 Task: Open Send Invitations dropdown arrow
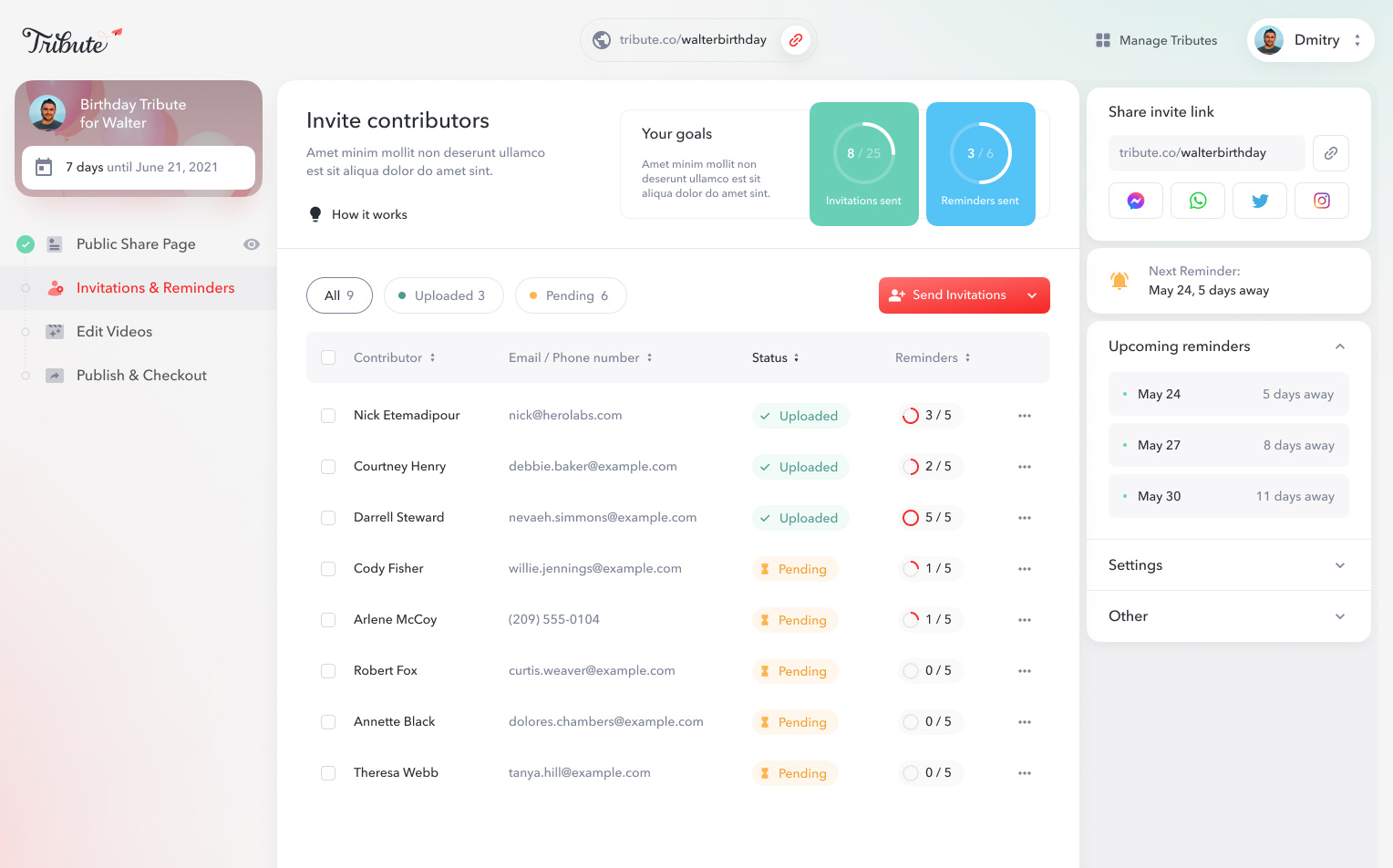pos(1032,295)
